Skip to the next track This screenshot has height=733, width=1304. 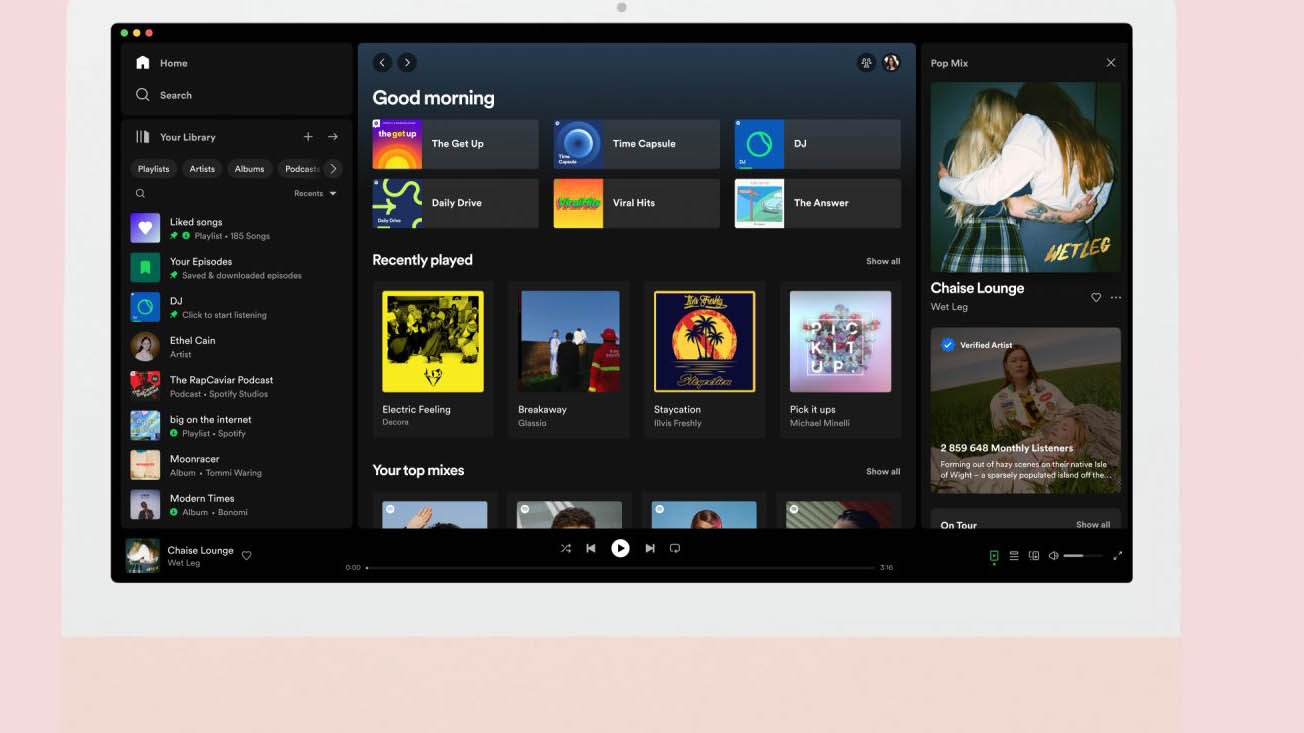[650, 548]
